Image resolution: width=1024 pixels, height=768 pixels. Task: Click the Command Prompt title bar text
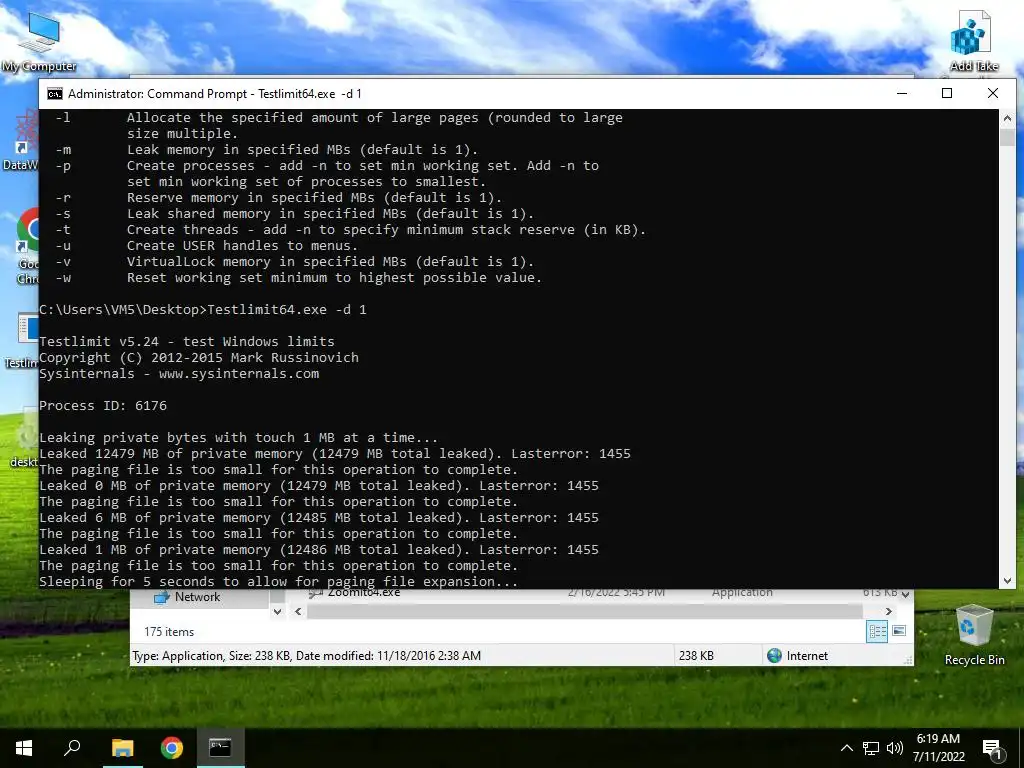(x=215, y=93)
